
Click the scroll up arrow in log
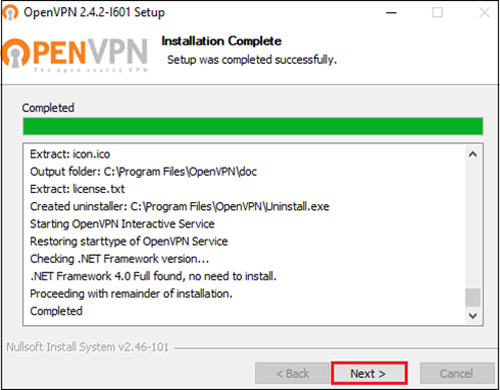point(473,154)
